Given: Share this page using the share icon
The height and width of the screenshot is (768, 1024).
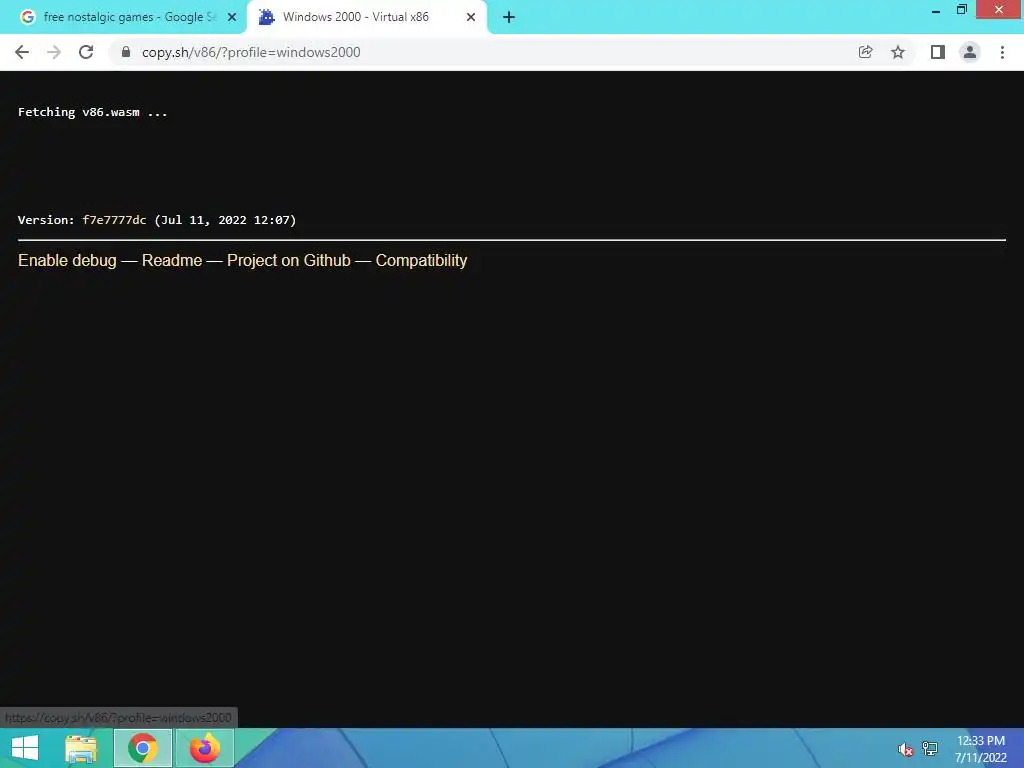Looking at the screenshot, I should pos(865,52).
